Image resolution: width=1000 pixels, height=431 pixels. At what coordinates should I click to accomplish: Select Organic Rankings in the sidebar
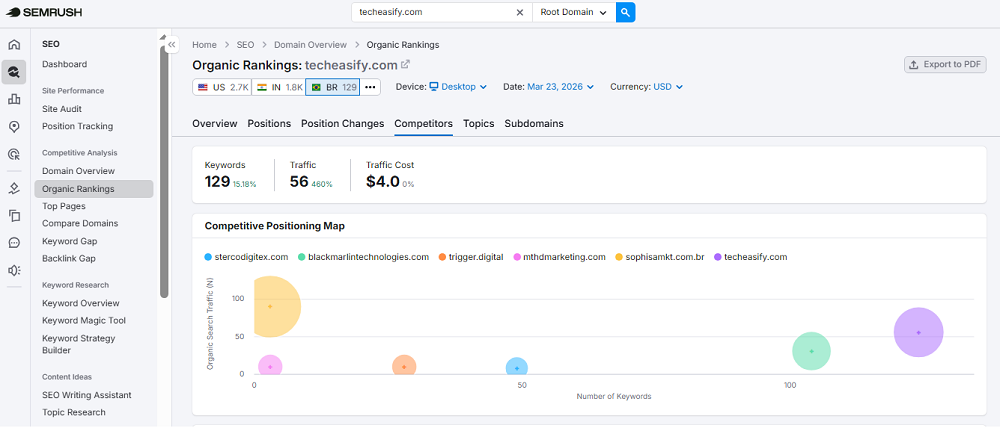94,189
